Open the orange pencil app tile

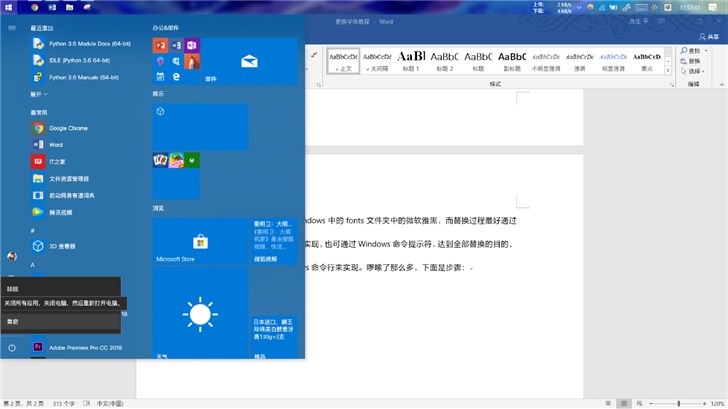(192, 61)
